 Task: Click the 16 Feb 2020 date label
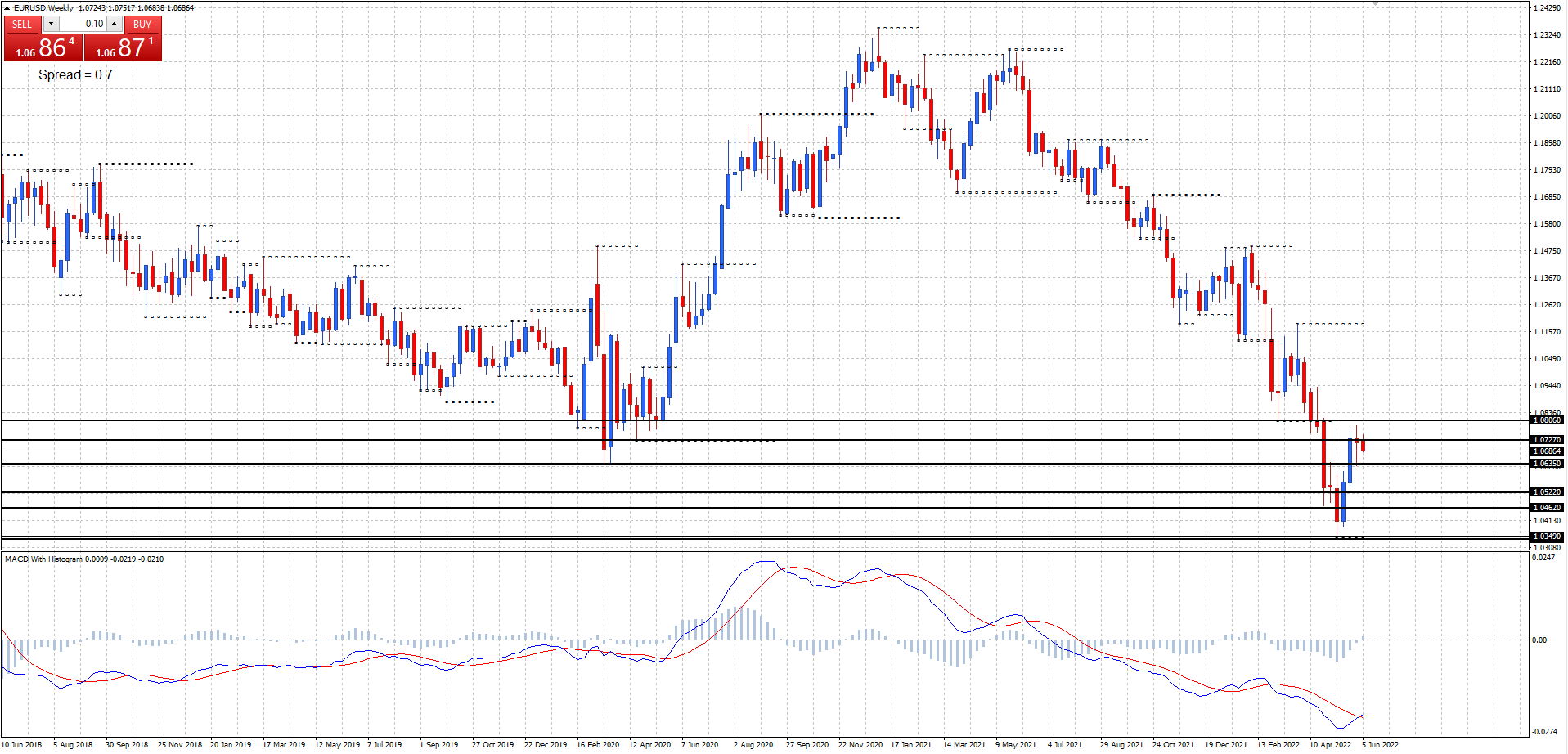coord(598,745)
